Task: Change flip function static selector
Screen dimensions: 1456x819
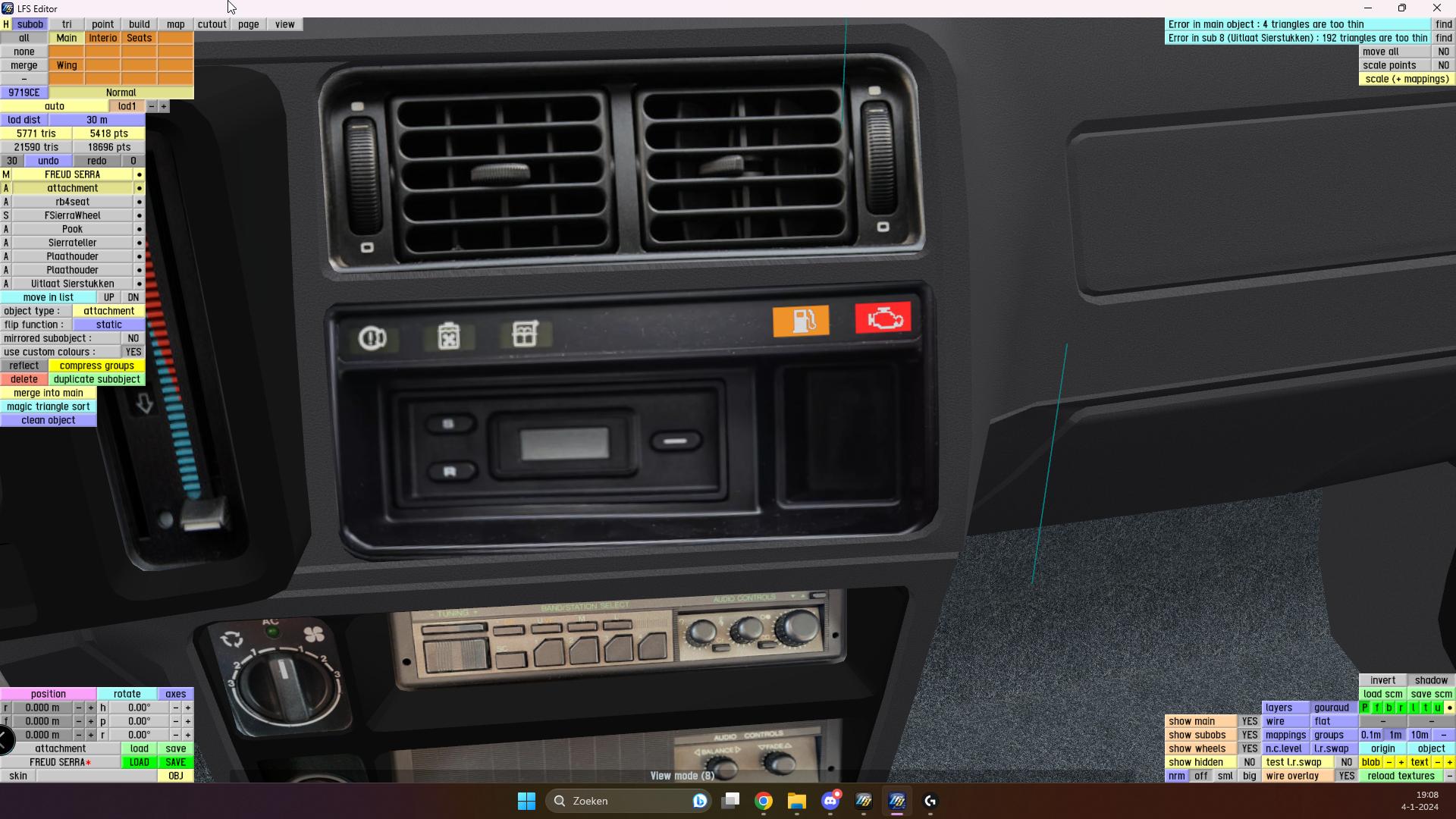Action: pos(108,325)
